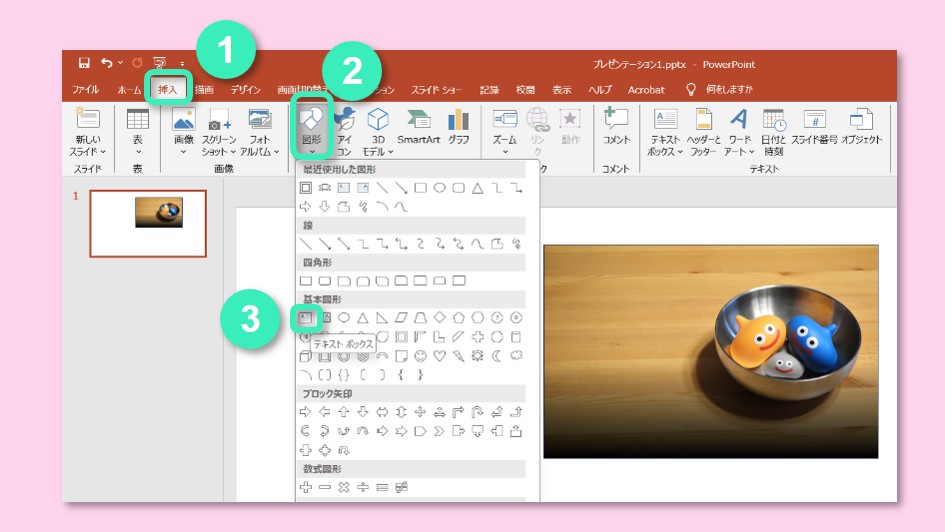Choose the left arrow in ブロック矢印

click(x=325, y=412)
